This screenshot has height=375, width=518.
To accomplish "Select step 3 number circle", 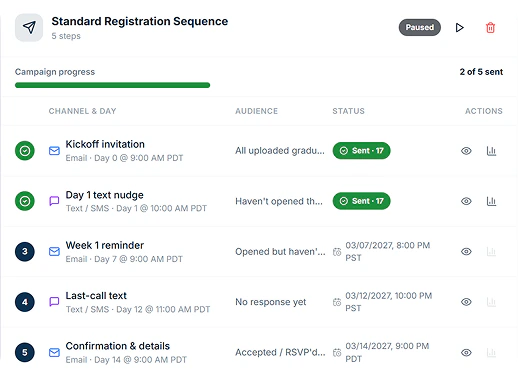I will coord(25,251).
